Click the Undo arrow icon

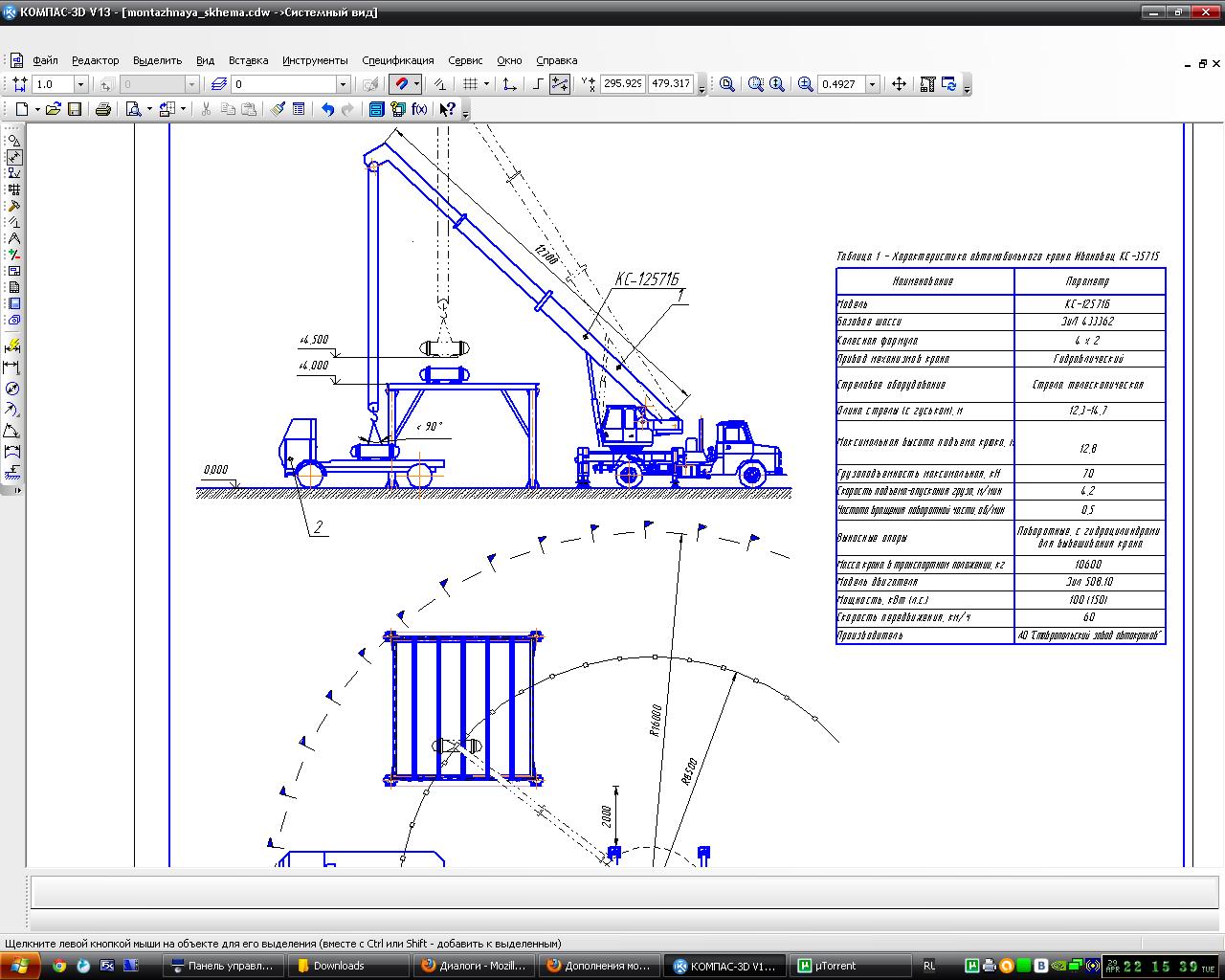[x=327, y=109]
